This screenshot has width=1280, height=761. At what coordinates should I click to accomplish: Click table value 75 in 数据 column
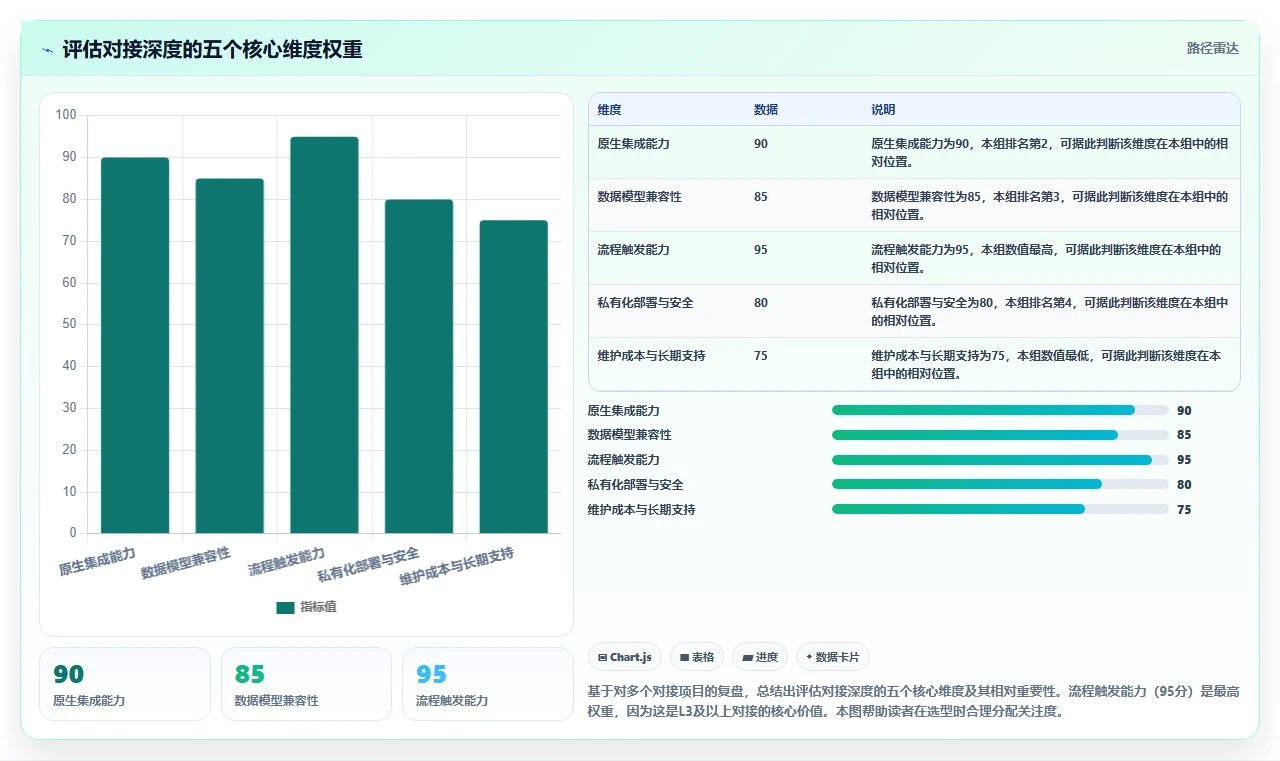coord(761,356)
